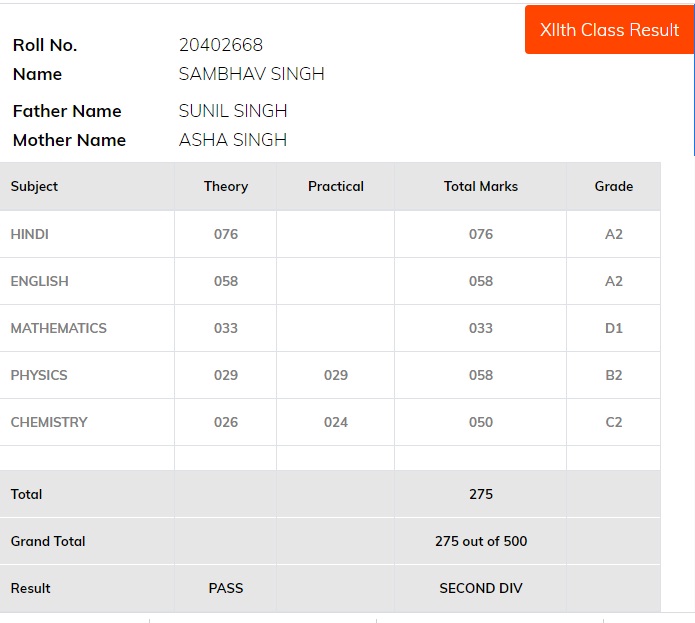The height and width of the screenshot is (623, 695).
Task: Click ENGLISH grade A2
Action: (x=614, y=281)
